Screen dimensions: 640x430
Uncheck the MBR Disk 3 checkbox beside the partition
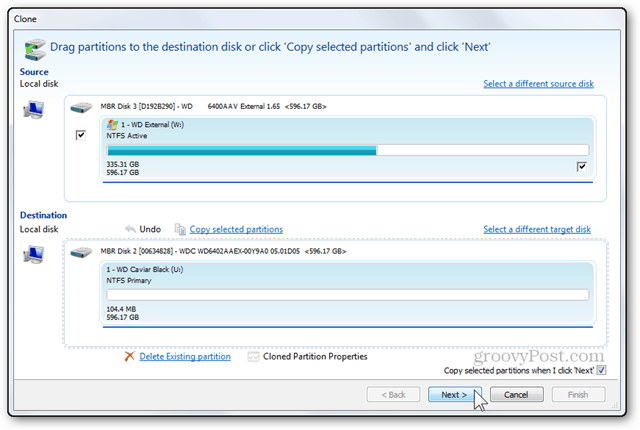point(81,135)
